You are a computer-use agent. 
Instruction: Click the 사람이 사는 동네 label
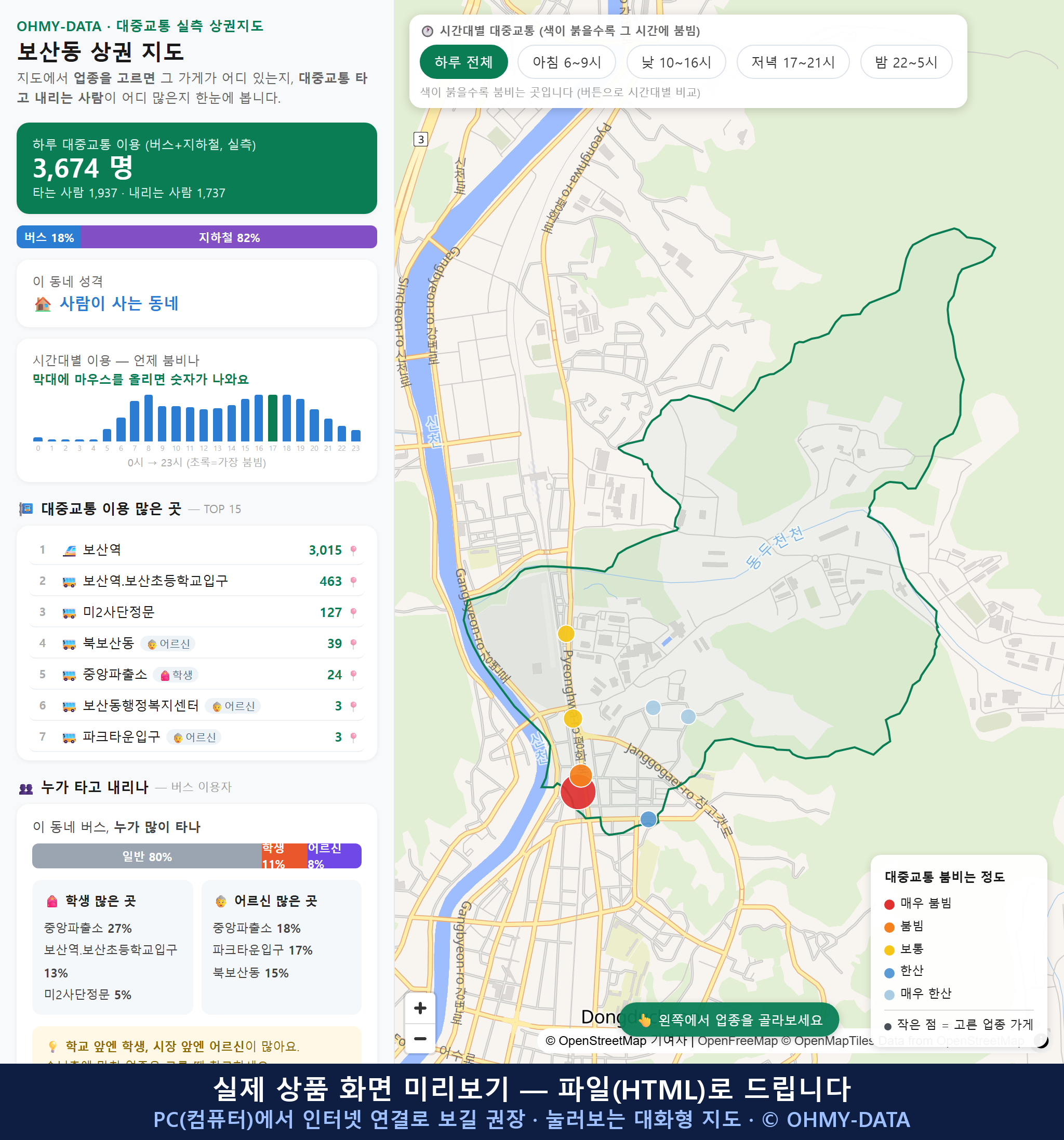pos(119,303)
